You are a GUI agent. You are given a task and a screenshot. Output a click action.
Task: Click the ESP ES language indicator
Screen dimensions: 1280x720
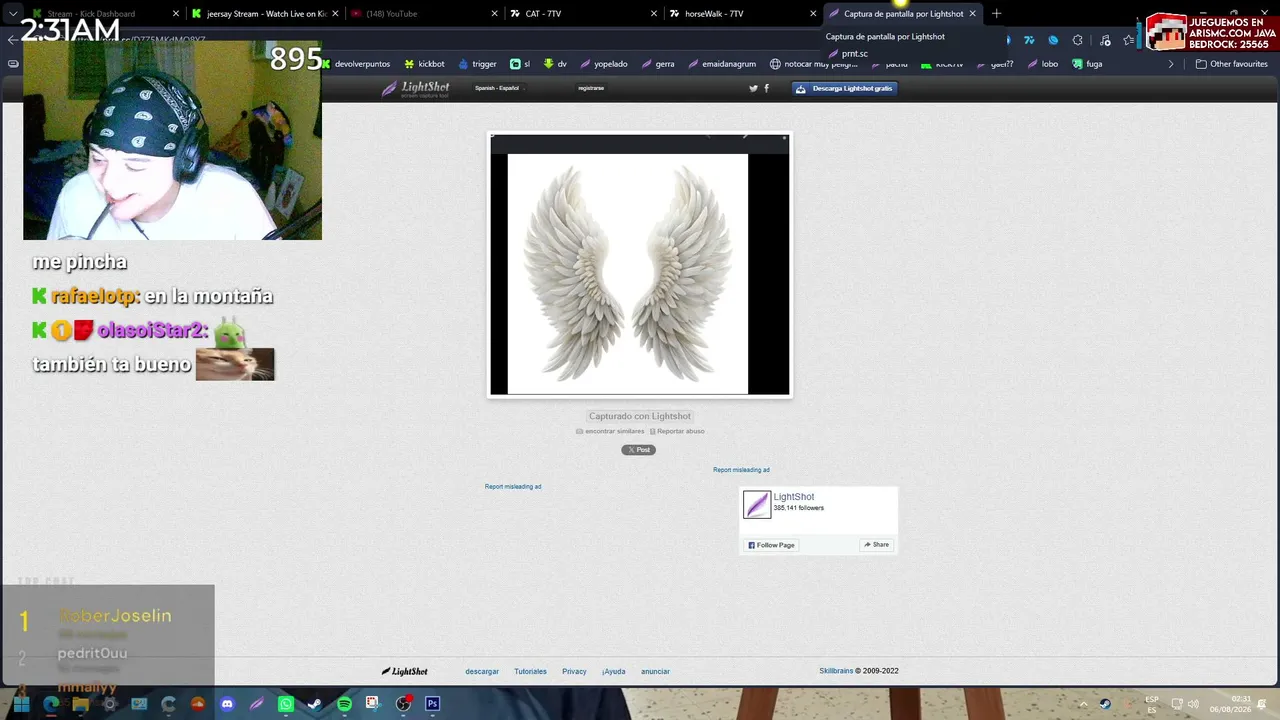pyautogui.click(x=1152, y=704)
